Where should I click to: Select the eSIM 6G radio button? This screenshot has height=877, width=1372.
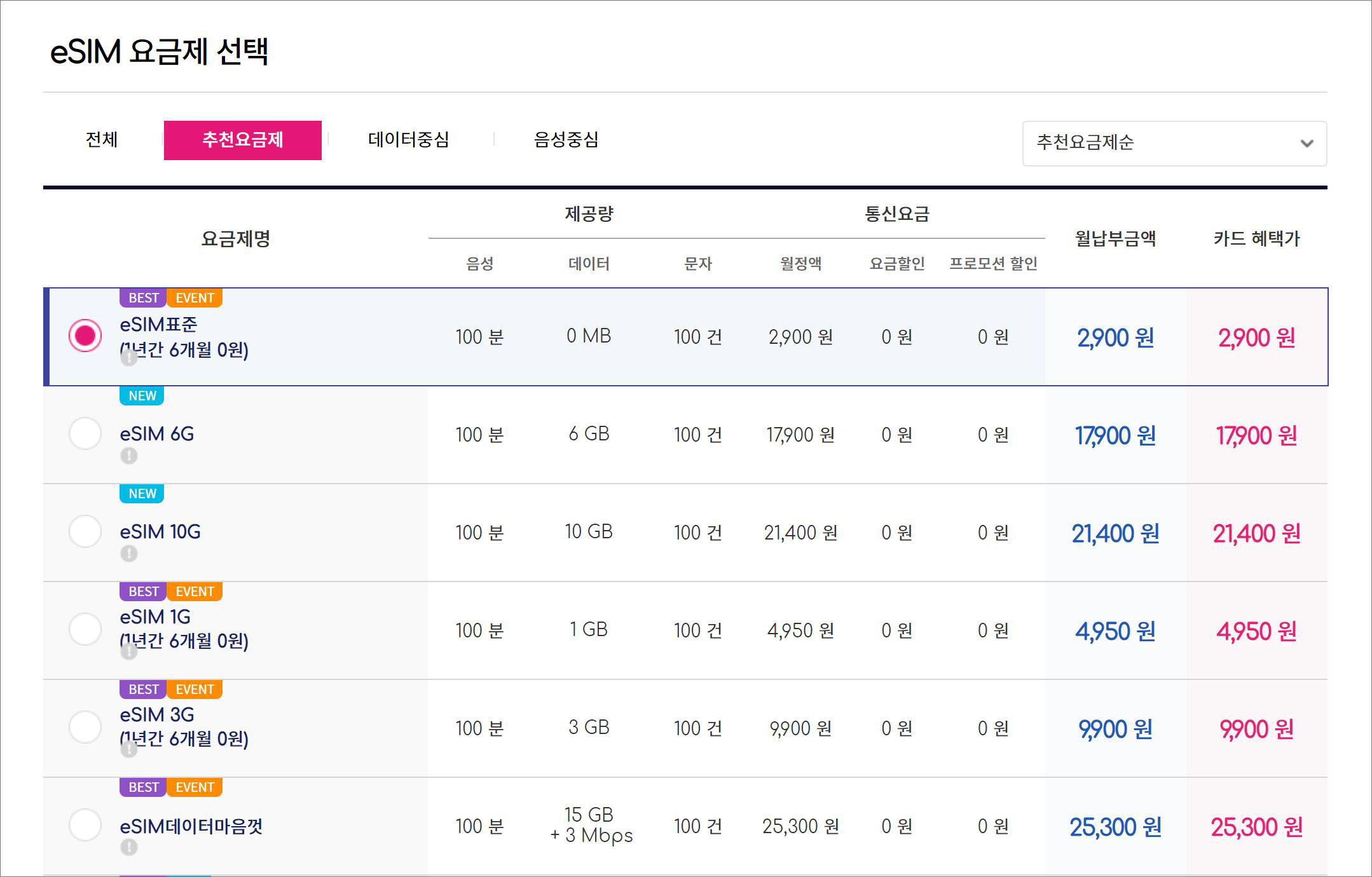click(85, 434)
